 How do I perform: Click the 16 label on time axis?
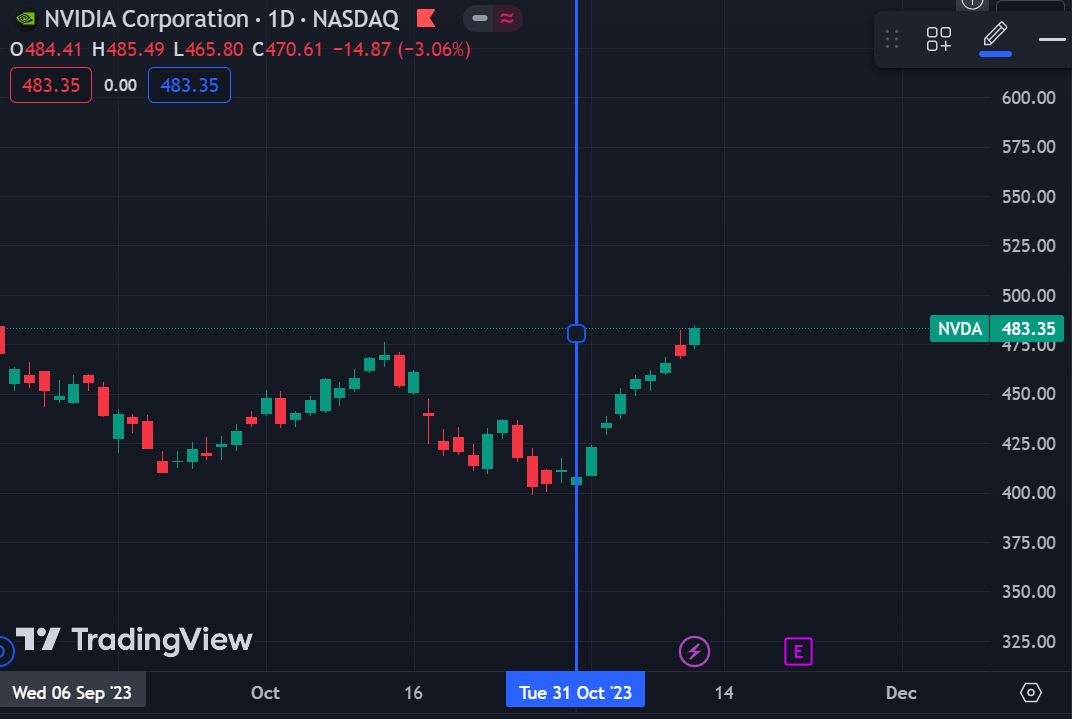(414, 693)
